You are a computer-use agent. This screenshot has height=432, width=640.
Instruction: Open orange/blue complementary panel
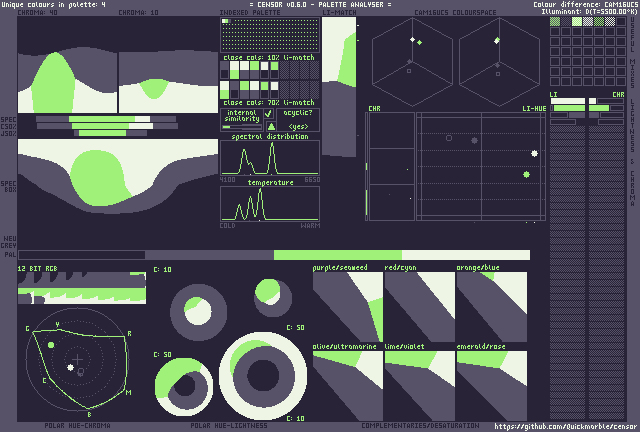(492, 307)
